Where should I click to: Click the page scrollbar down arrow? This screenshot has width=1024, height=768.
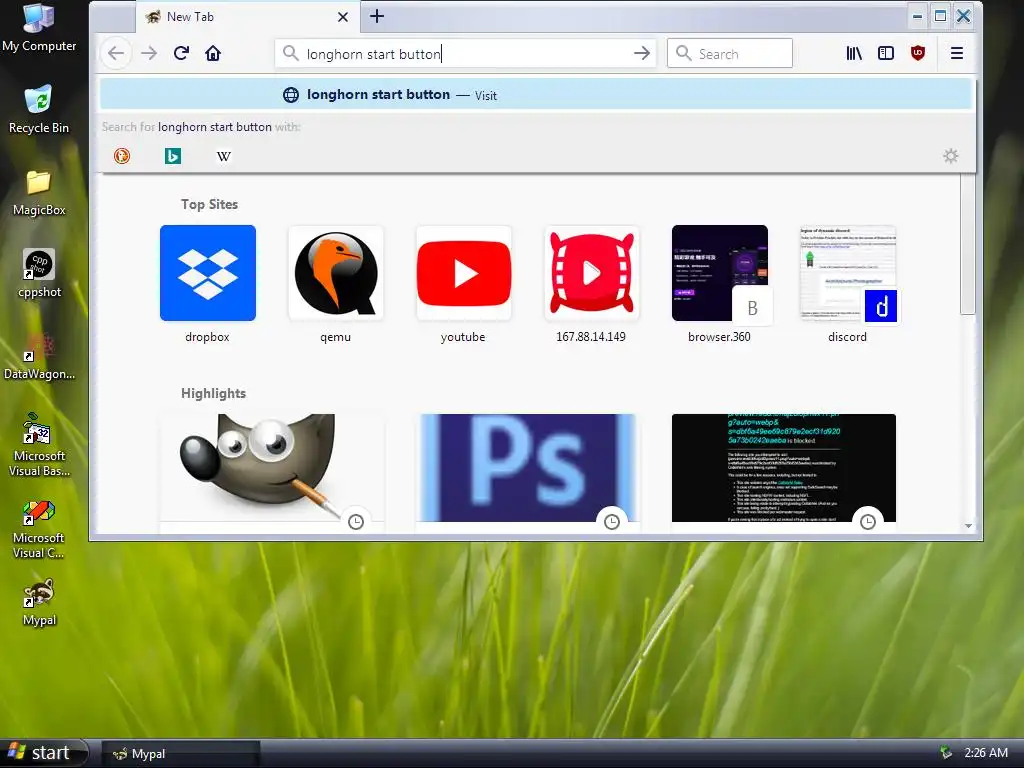coord(968,526)
